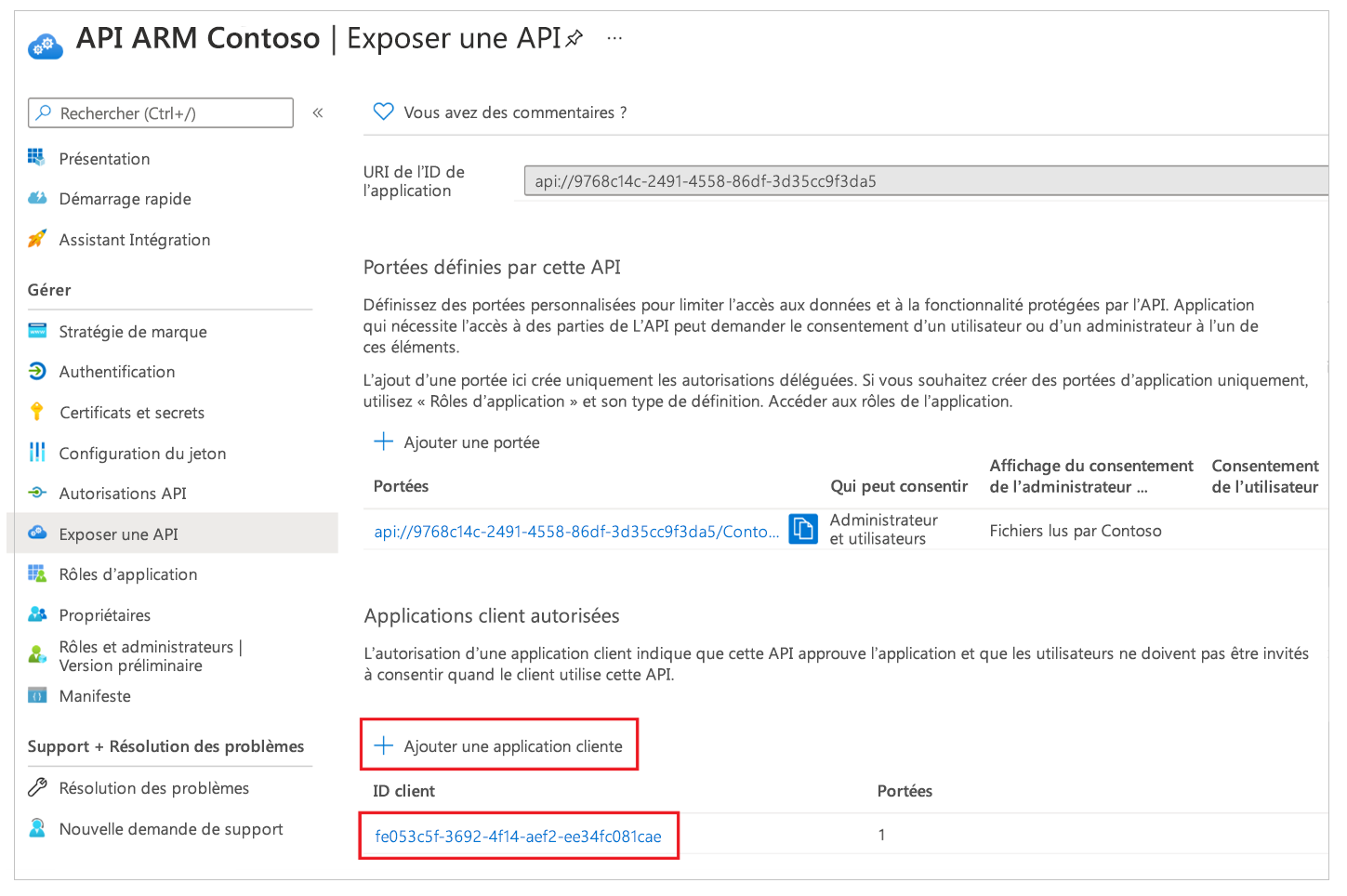The height and width of the screenshot is (896, 1347).
Task: Open the ellipsis more options menu
Action: tap(614, 37)
